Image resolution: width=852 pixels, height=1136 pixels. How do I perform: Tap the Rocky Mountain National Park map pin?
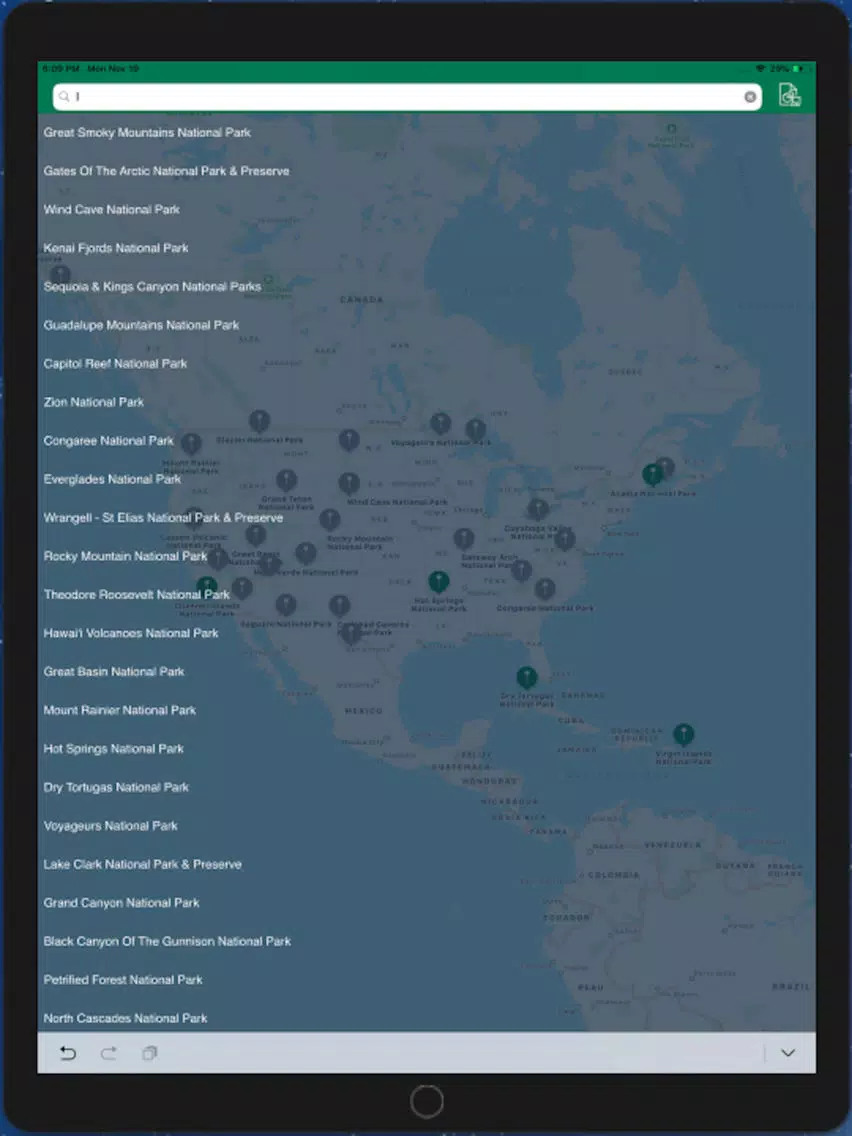330,519
